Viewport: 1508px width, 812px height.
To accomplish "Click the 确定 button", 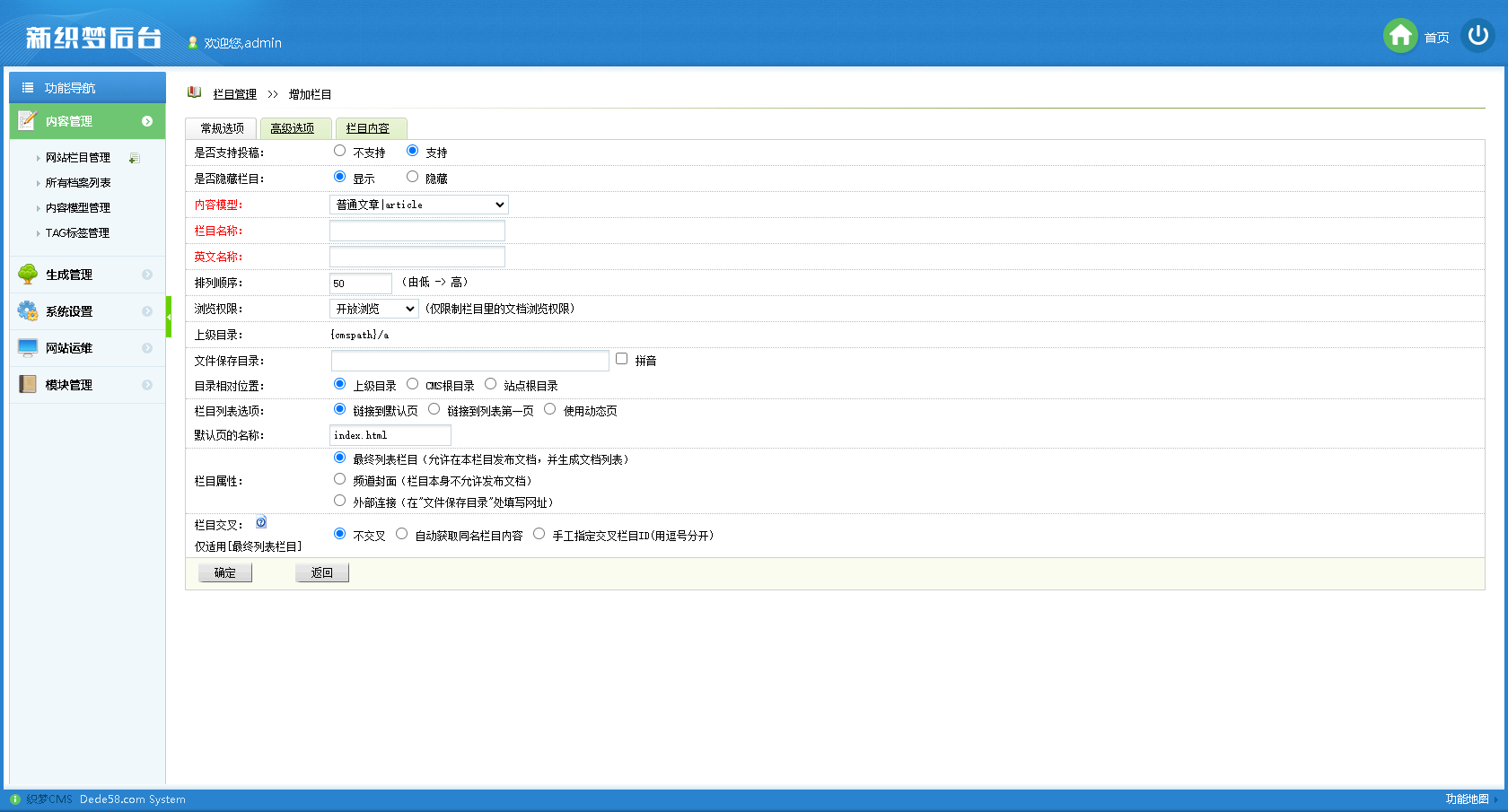I will click(225, 572).
